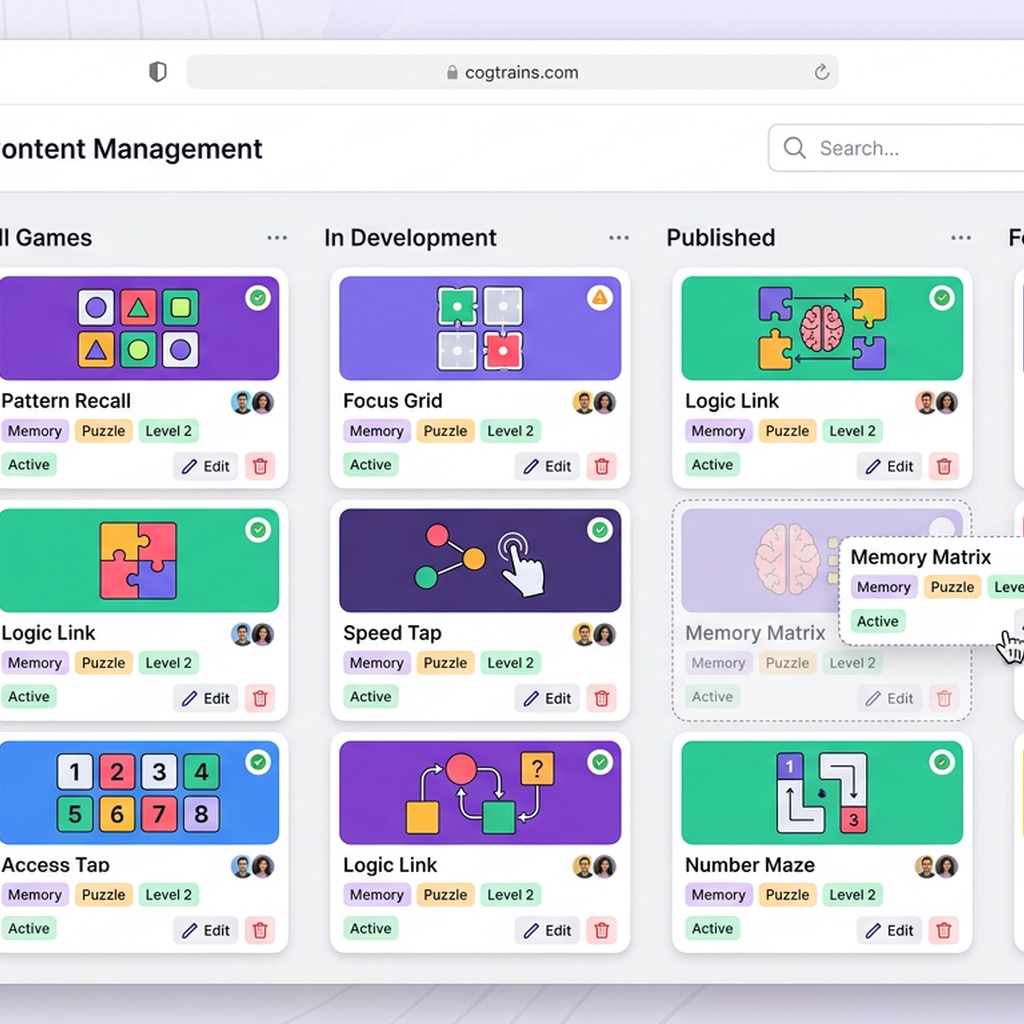Toggle the green checkmark on Pattern Recall thumbnail
The height and width of the screenshot is (1024, 1024).
(258, 297)
